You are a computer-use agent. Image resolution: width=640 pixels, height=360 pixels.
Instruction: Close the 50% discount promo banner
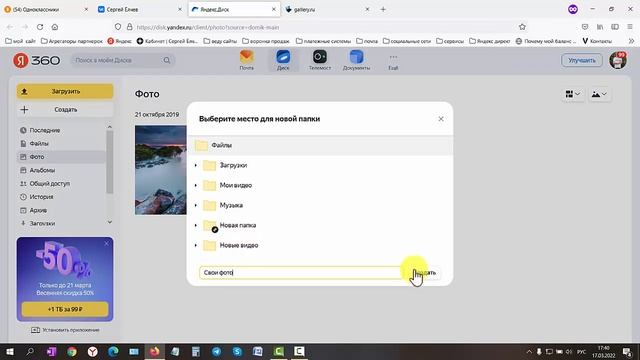(107, 244)
